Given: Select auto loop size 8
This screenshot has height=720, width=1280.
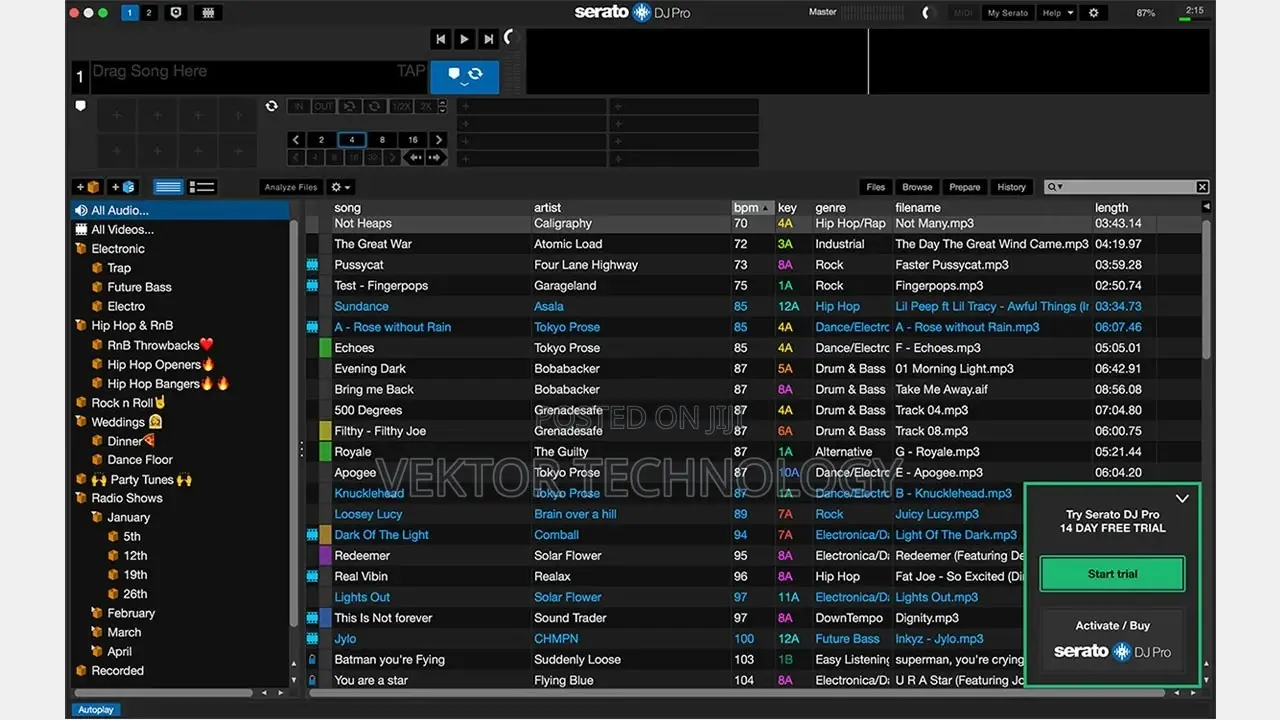Looking at the screenshot, I should point(382,140).
